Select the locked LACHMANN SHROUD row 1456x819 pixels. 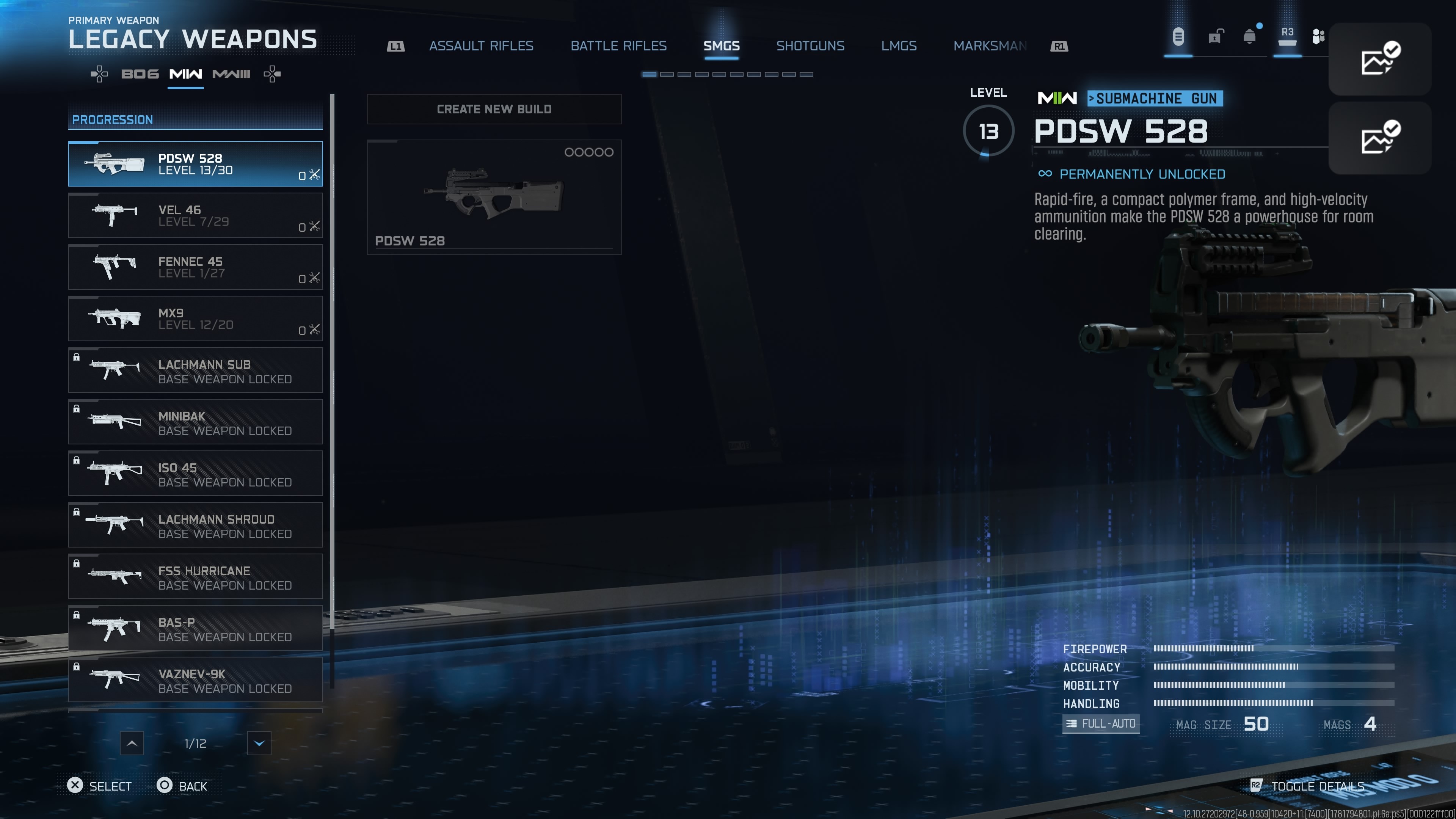[x=196, y=524]
